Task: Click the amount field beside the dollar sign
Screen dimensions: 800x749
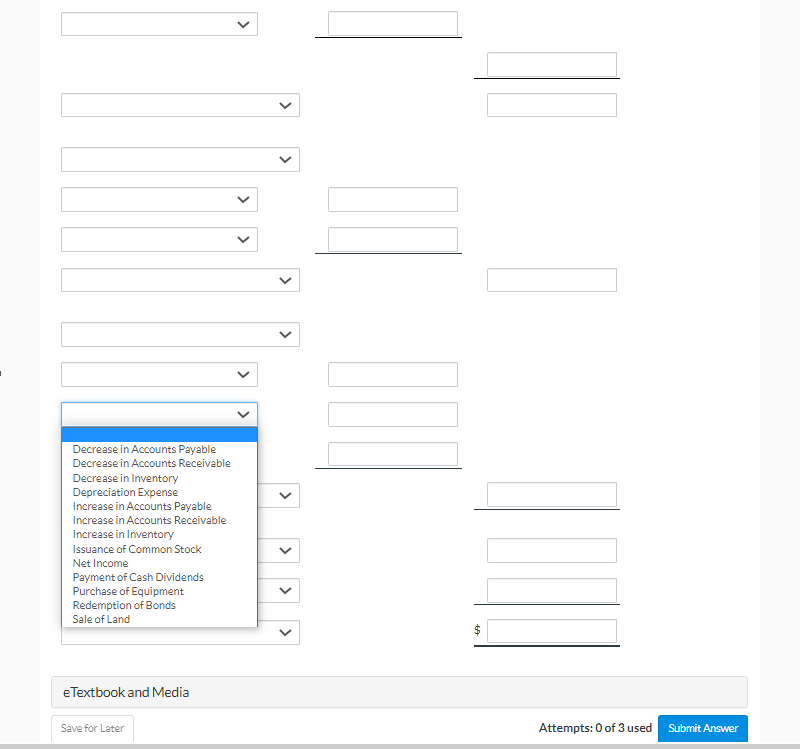Action: (x=552, y=631)
